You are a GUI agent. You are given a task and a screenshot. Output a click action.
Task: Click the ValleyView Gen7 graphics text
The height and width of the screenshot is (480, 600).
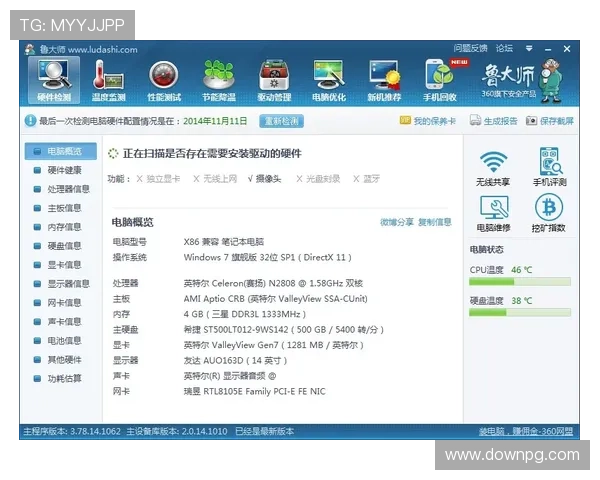tap(274, 345)
